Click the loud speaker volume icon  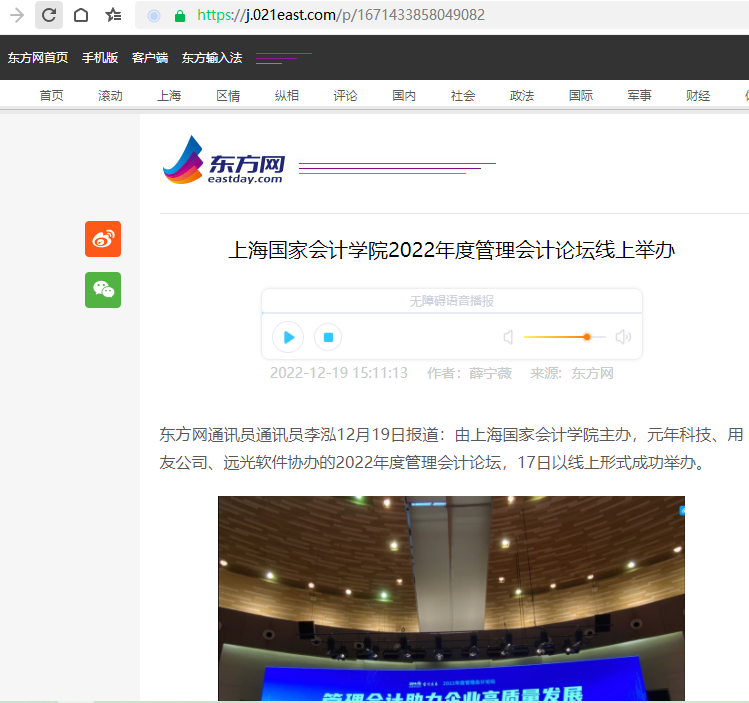pos(623,337)
